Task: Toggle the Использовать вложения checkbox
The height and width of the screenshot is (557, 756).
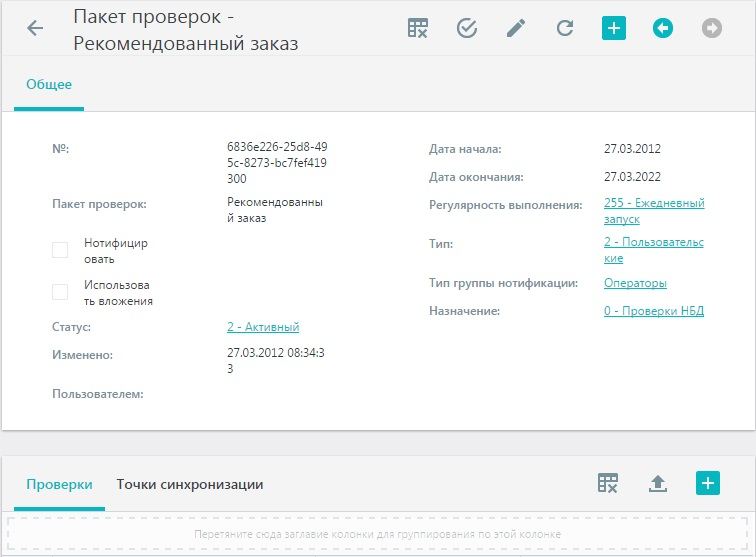Action: [60, 292]
